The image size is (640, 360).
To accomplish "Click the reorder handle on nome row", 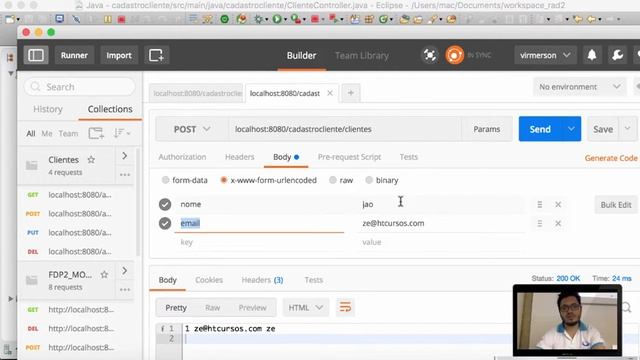I will coord(540,204).
